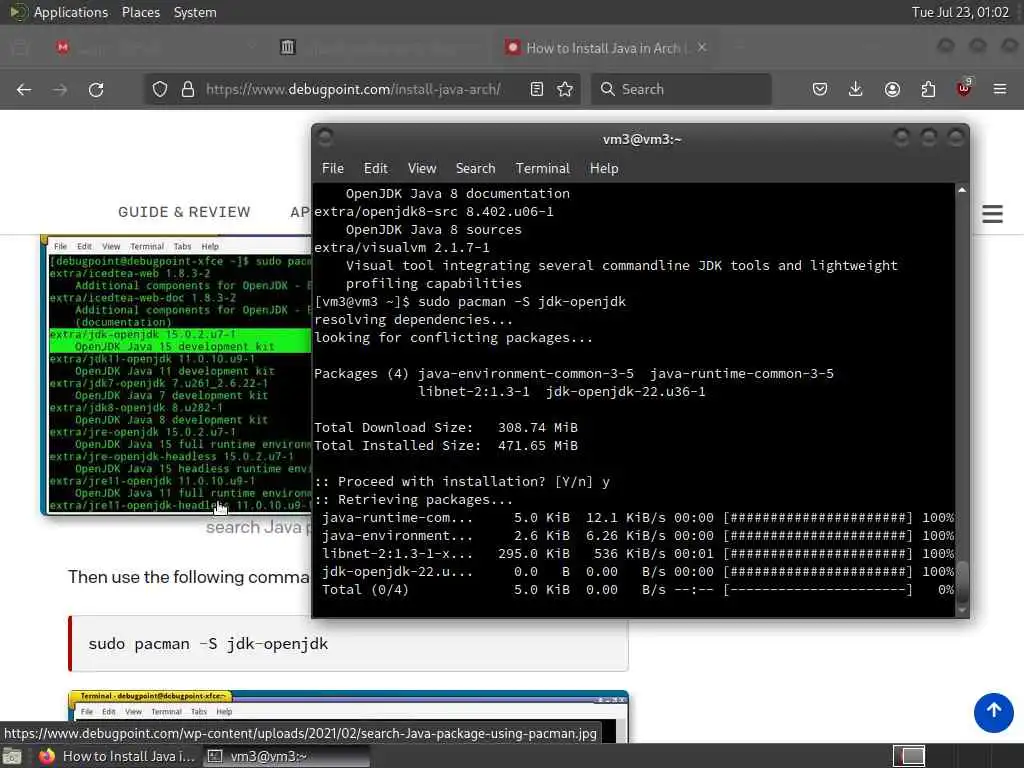Click the Firefox Search box
Image resolution: width=1024 pixels, height=768 pixels.
coord(681,89)
